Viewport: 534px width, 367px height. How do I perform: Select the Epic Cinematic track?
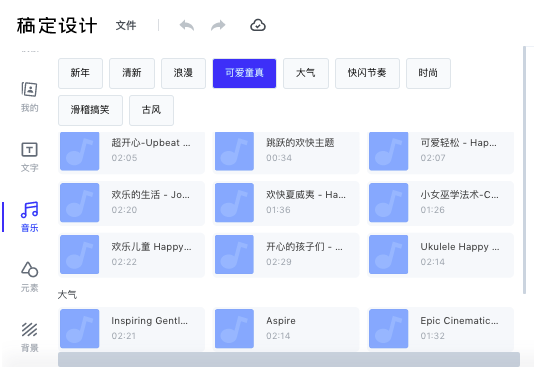(x=441, y=329)
